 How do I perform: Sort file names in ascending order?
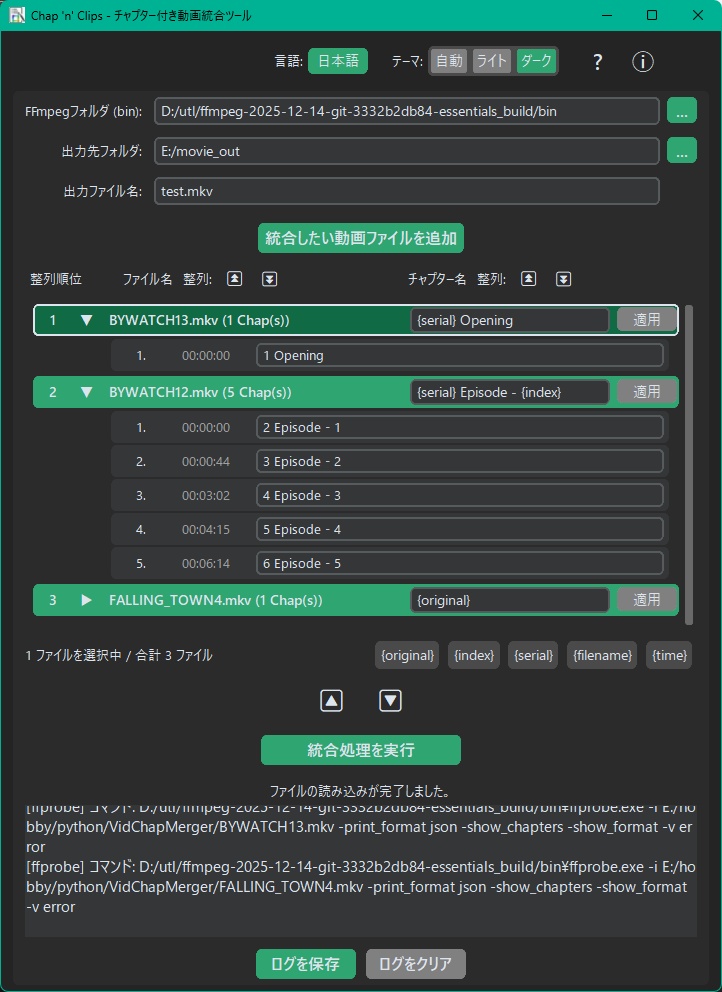click(x=235, y=279)
